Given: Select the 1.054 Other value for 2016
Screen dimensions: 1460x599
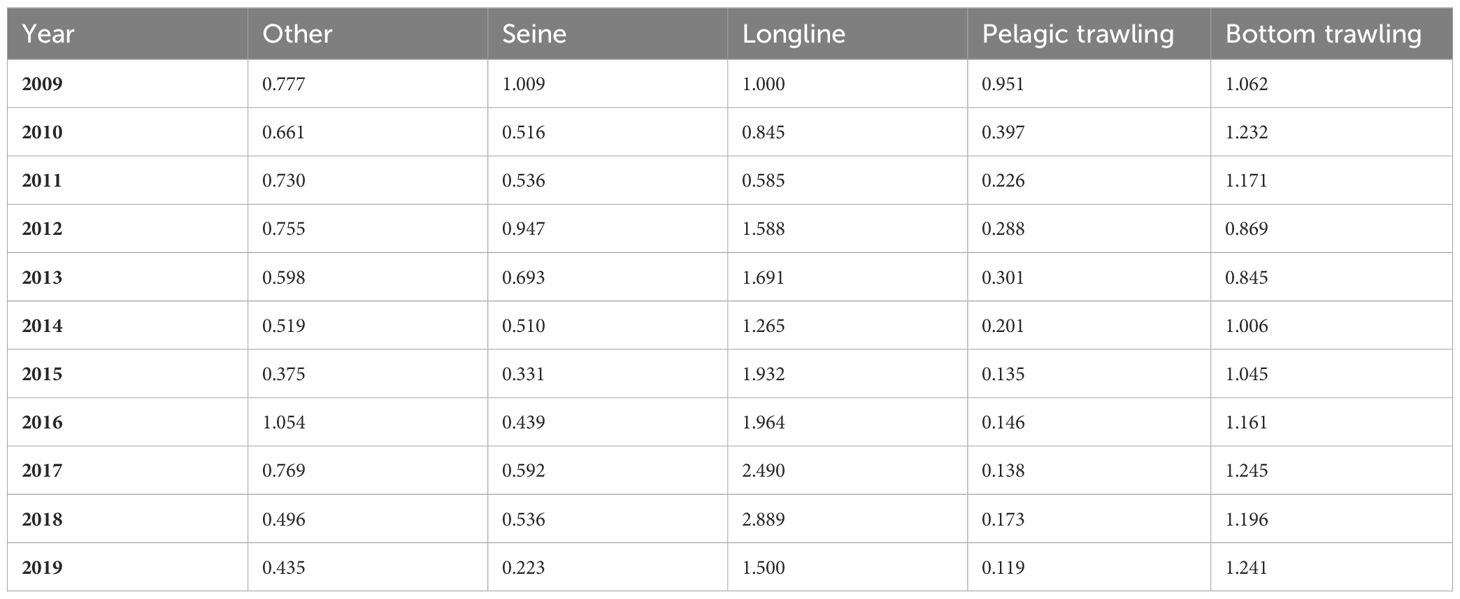Looking at the screenshot, I should pyautogui.click(x=283, y=423).
